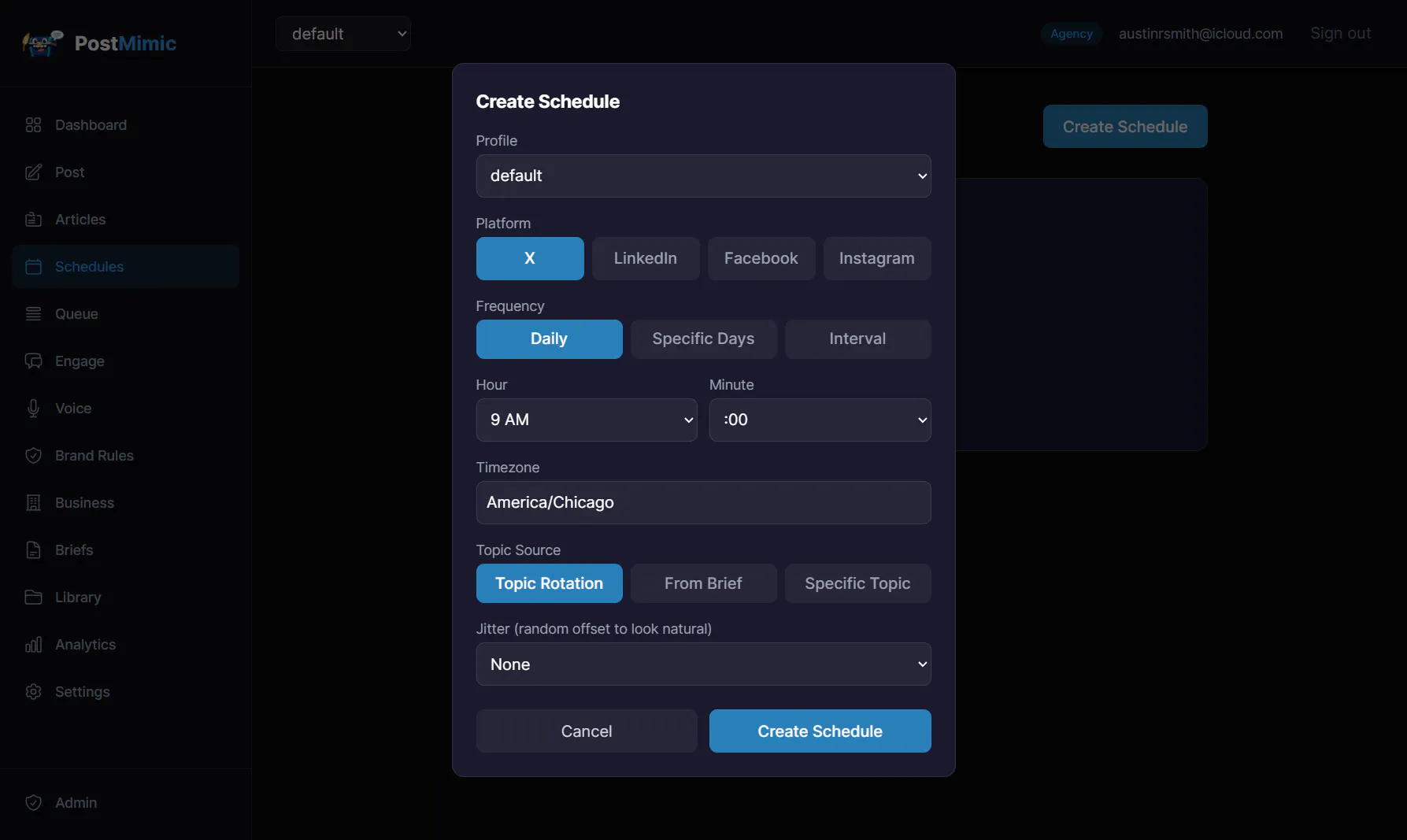The image size is (1407, 840).
Task: Open the Briefs page
Action: pos(126,550)
